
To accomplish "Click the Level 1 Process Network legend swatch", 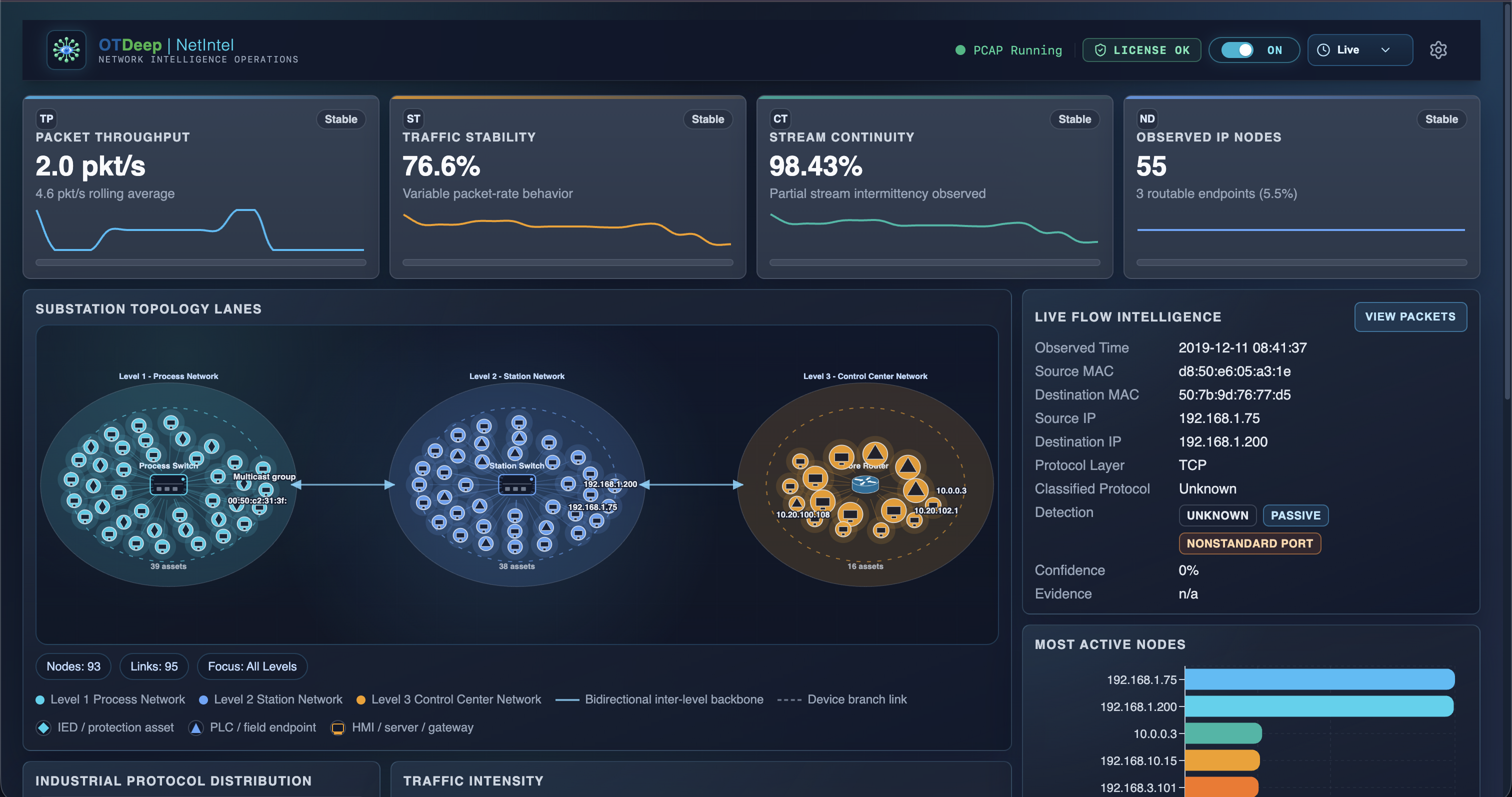I will click(x=40, y=699).
